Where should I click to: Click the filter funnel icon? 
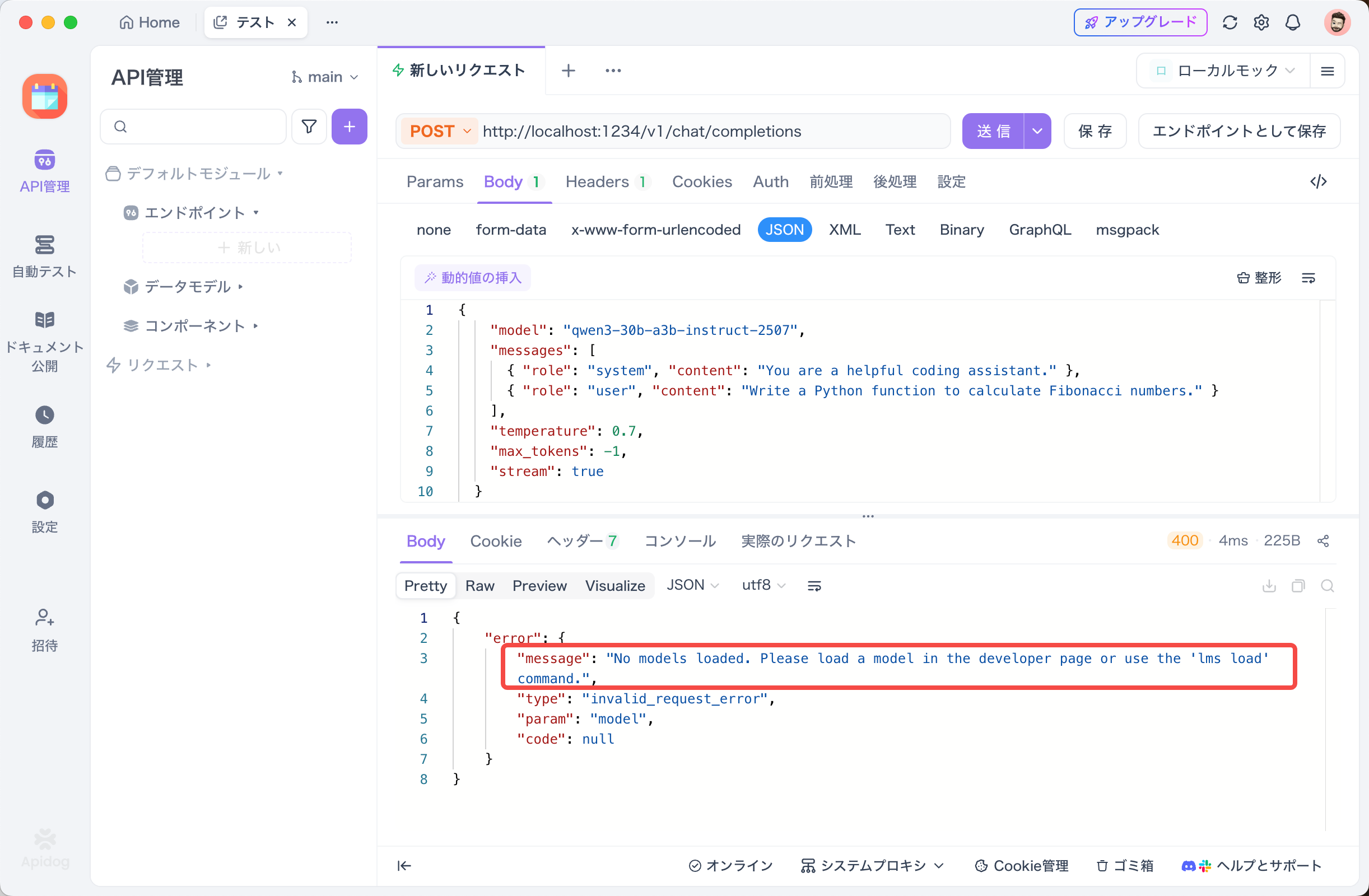coord(309,127)
